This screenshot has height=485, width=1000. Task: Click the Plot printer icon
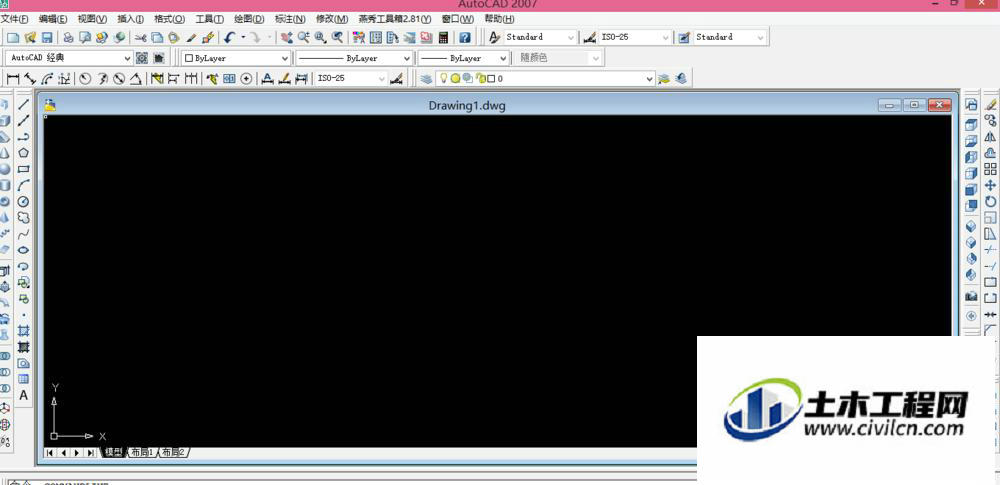68,38
